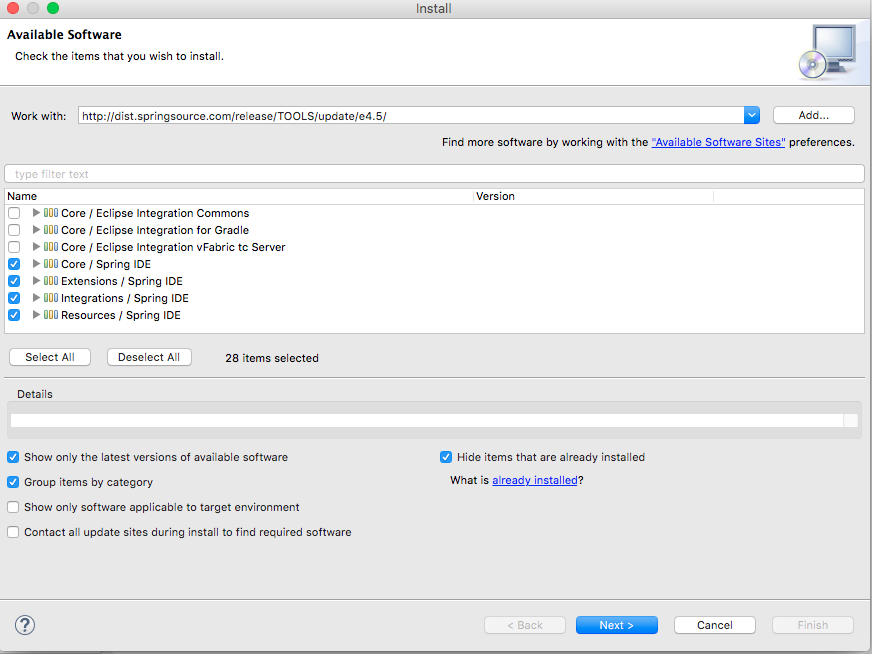The image size is (872, 654).
Task: Click the Work with URL field
Action: (411, 116)
